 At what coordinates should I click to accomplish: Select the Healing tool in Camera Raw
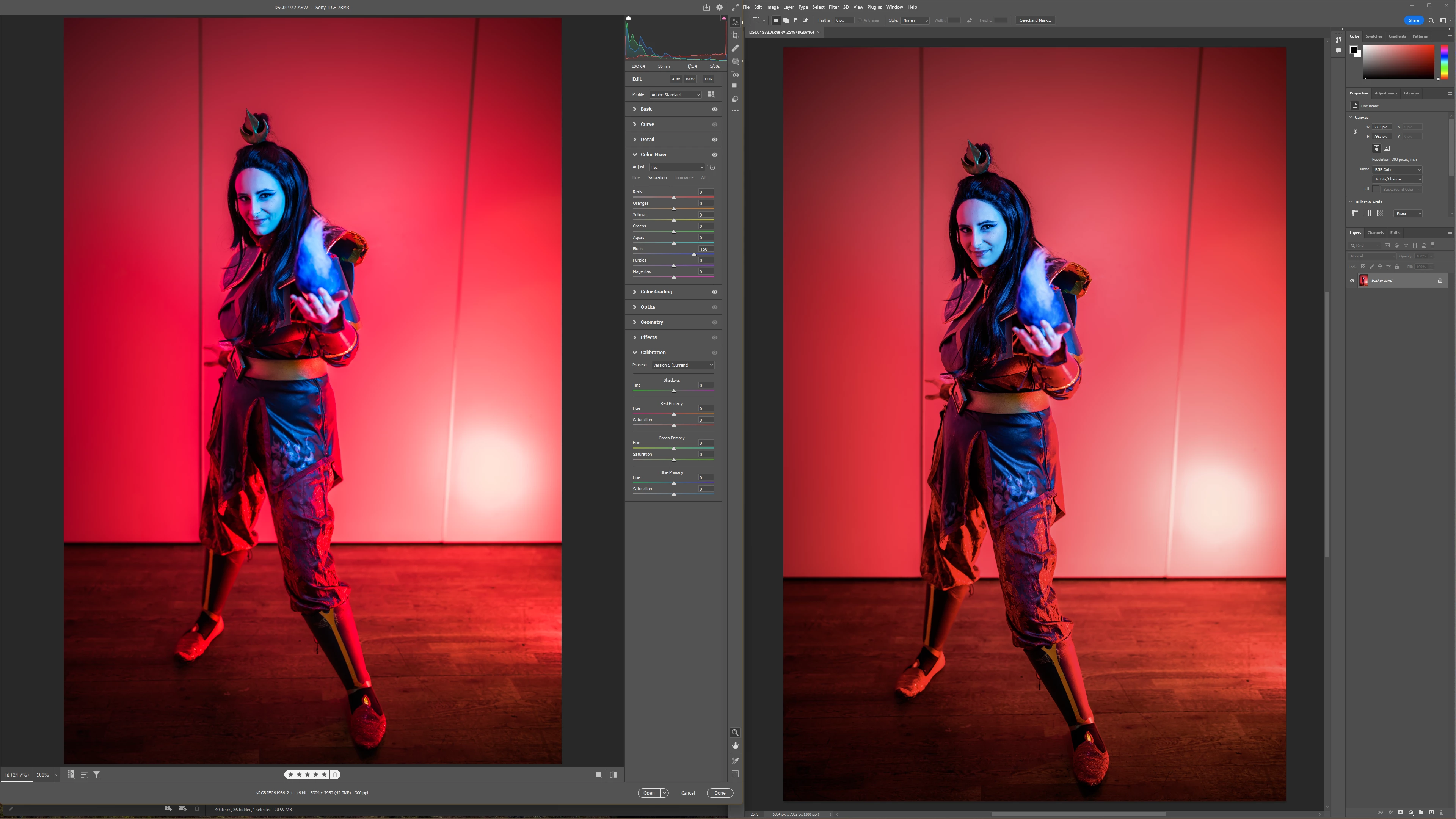point(735,48)
